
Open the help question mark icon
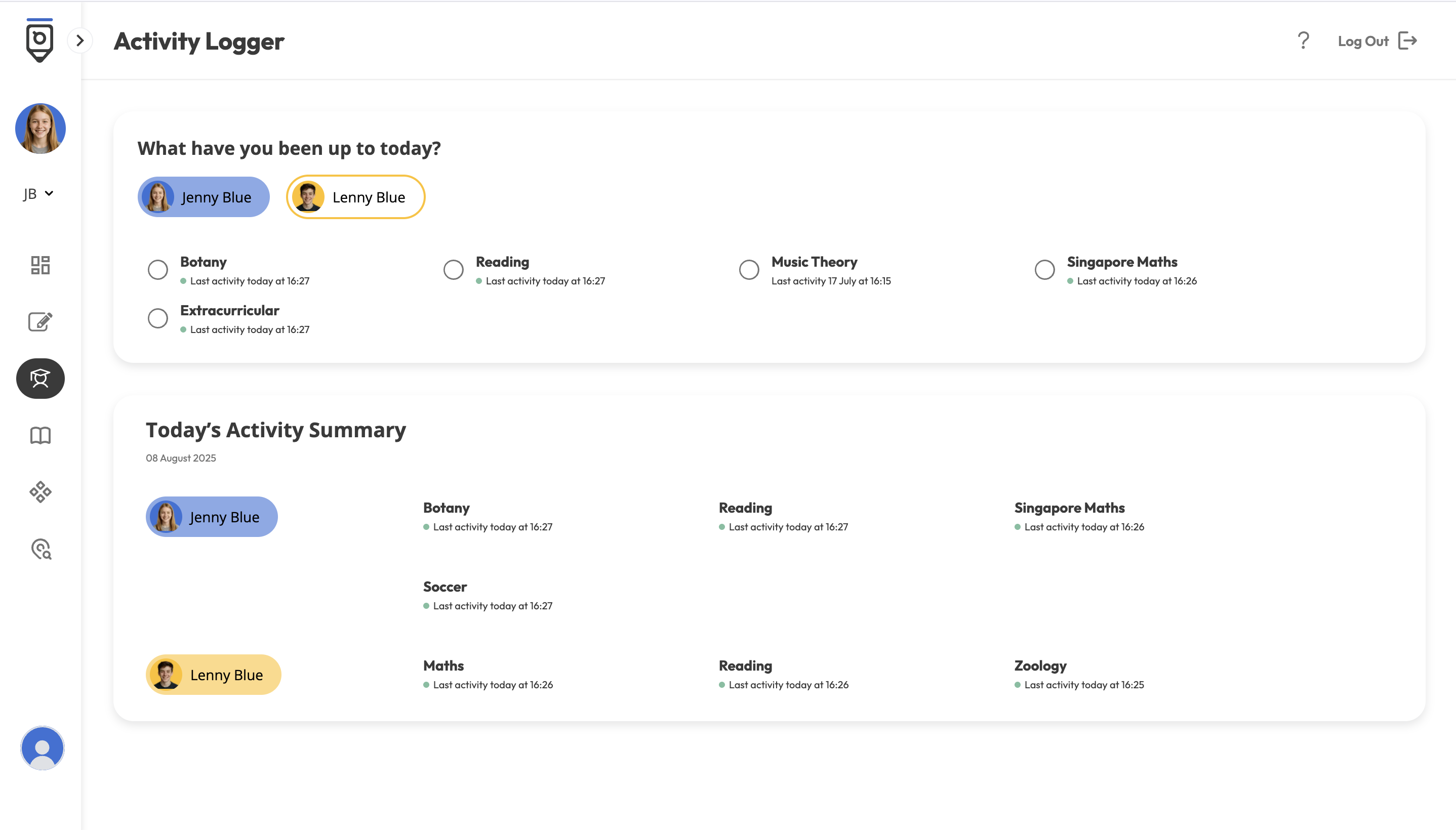point(1303,40)
